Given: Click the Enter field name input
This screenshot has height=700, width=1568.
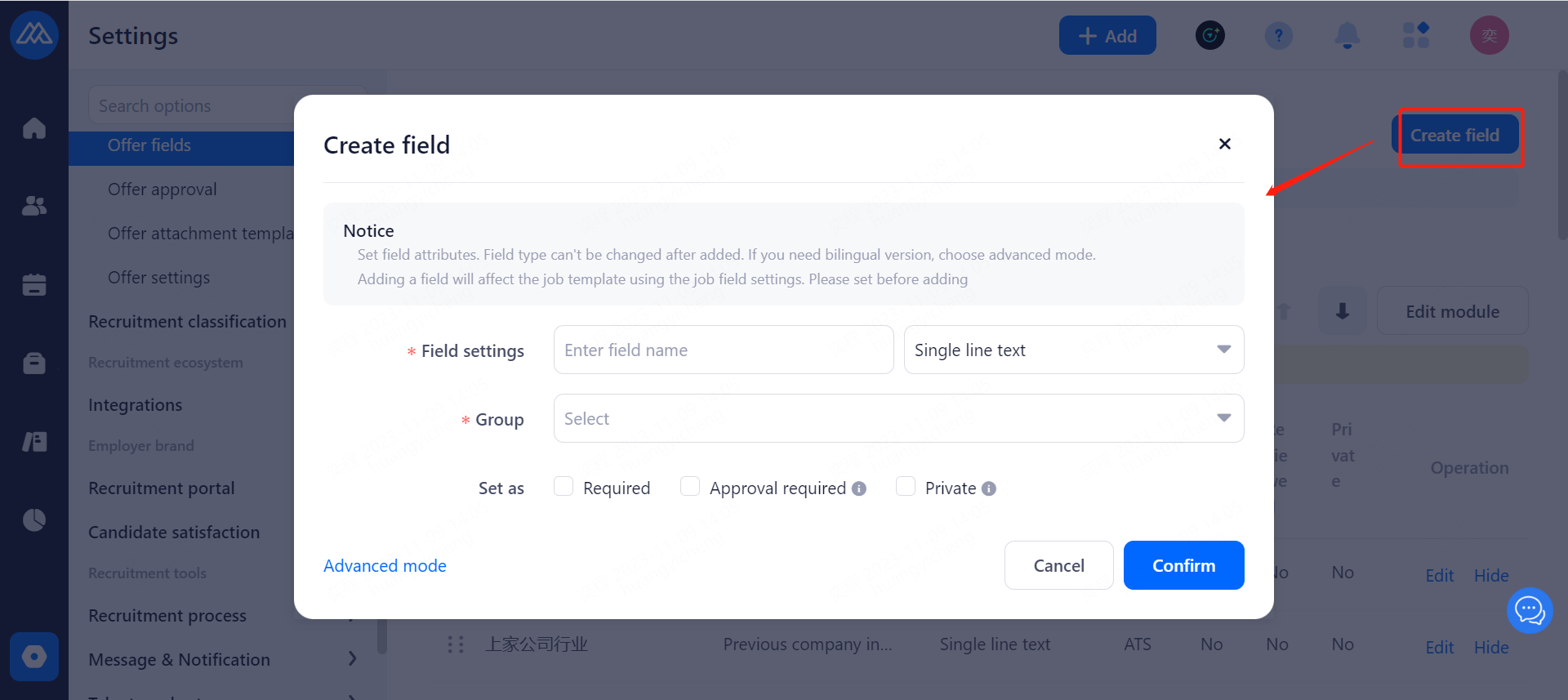Looking at the screenshot, I should click(x=723, y=350).
